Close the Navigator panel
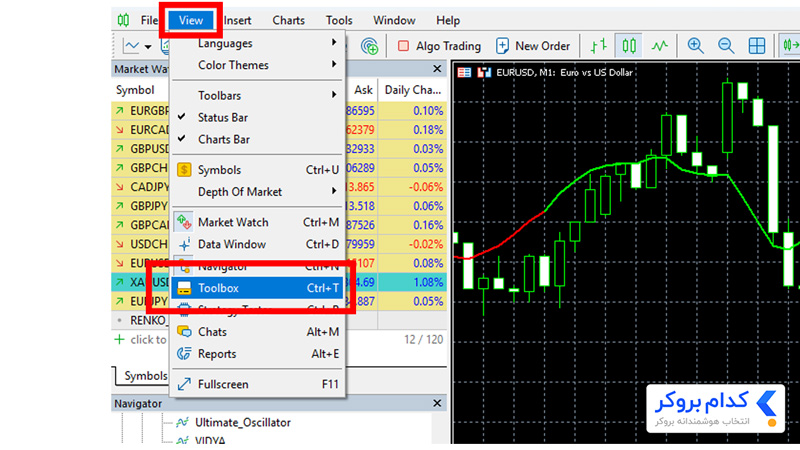Screen dimensions: 800x450 point(437,403)
